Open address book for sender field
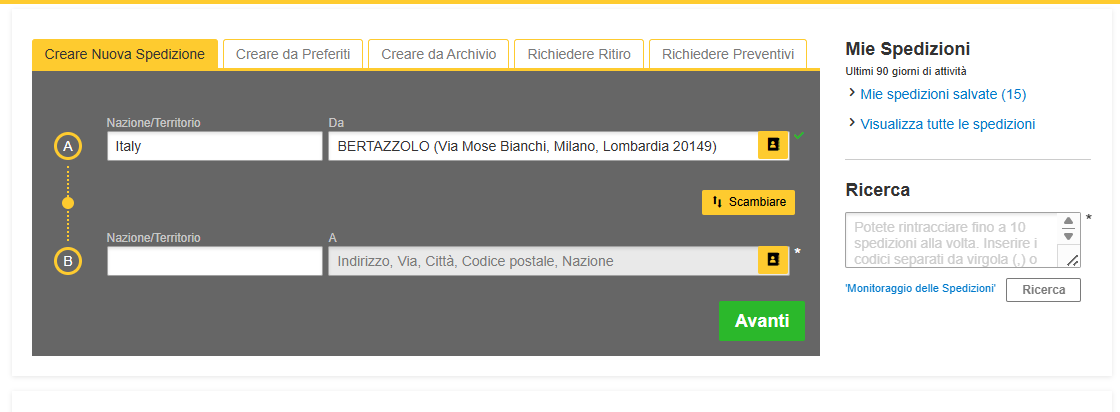The height and width of the screenshot is (412, 1120). tap(773, 145)
